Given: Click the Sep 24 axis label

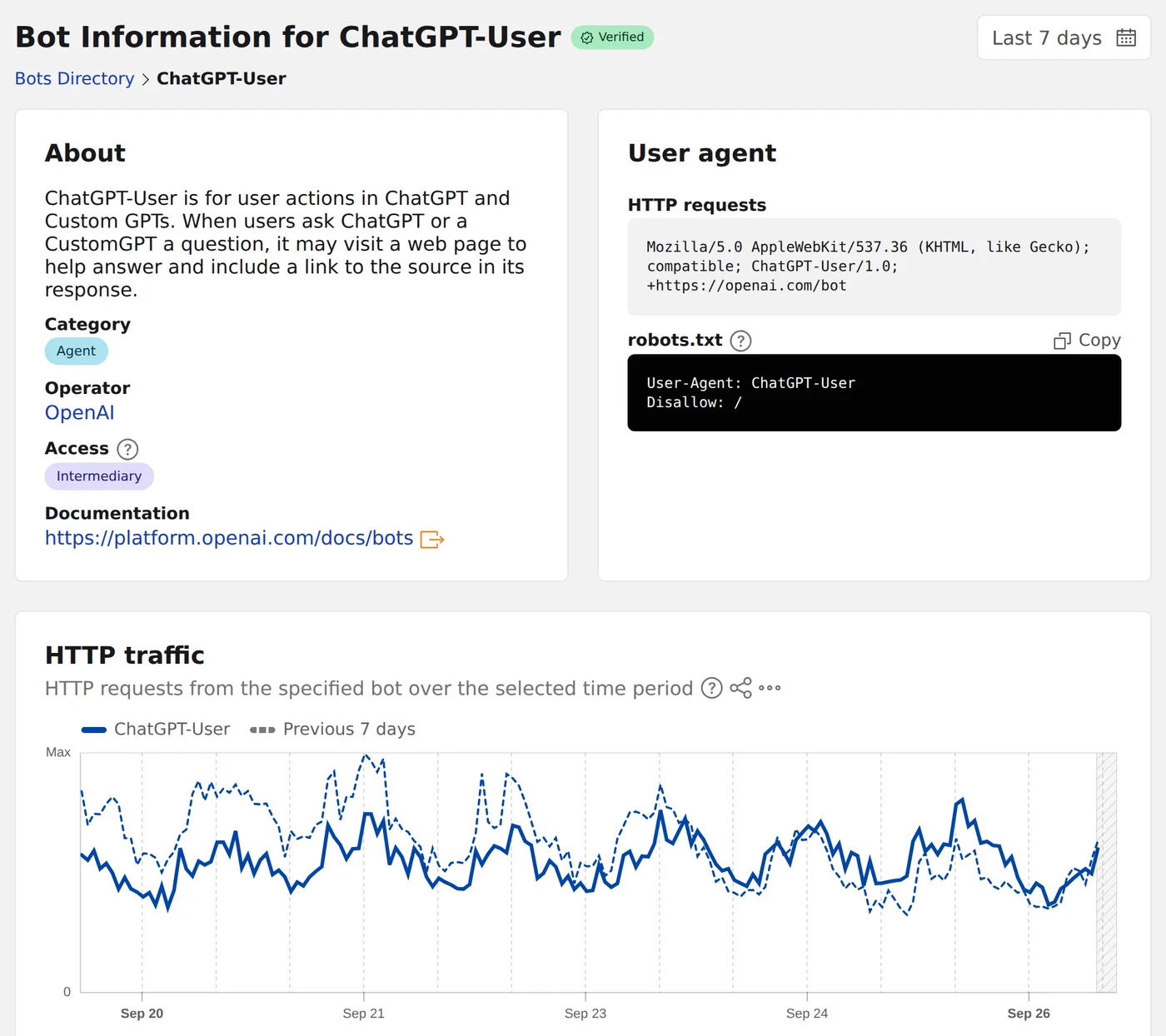Looking at the screenshot, I should point(807,1014).
